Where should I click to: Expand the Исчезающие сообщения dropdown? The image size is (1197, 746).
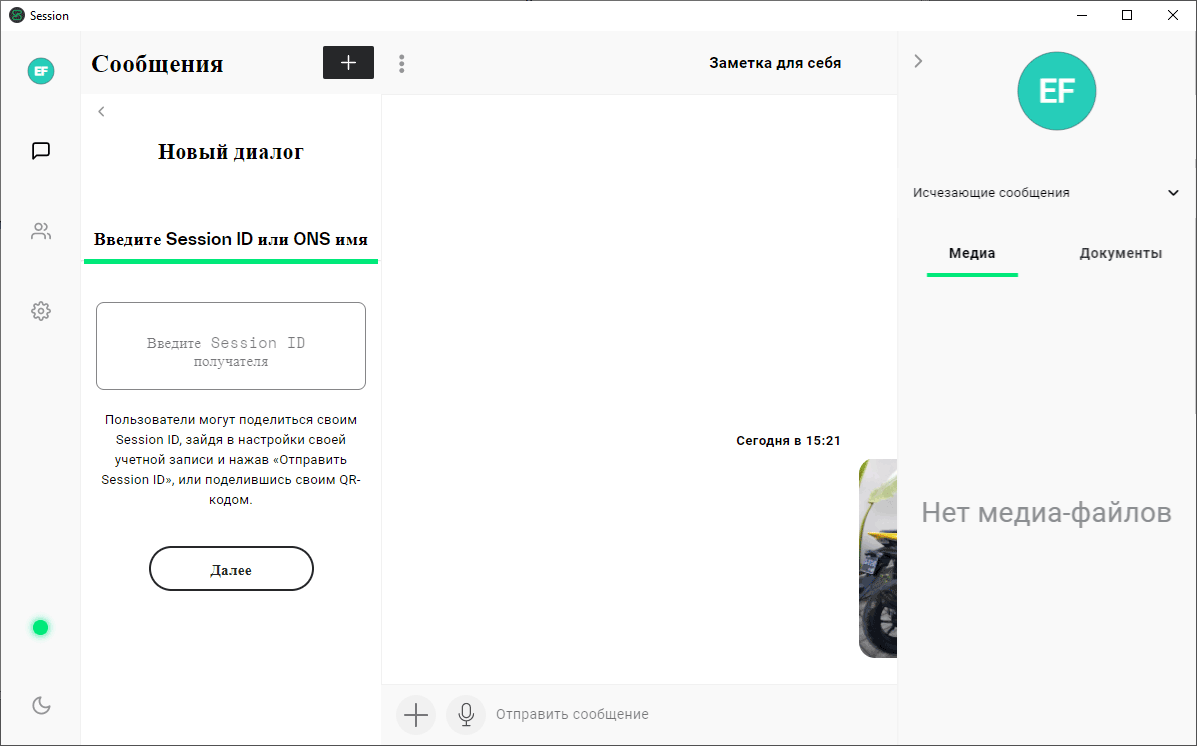coord(1046,192)
